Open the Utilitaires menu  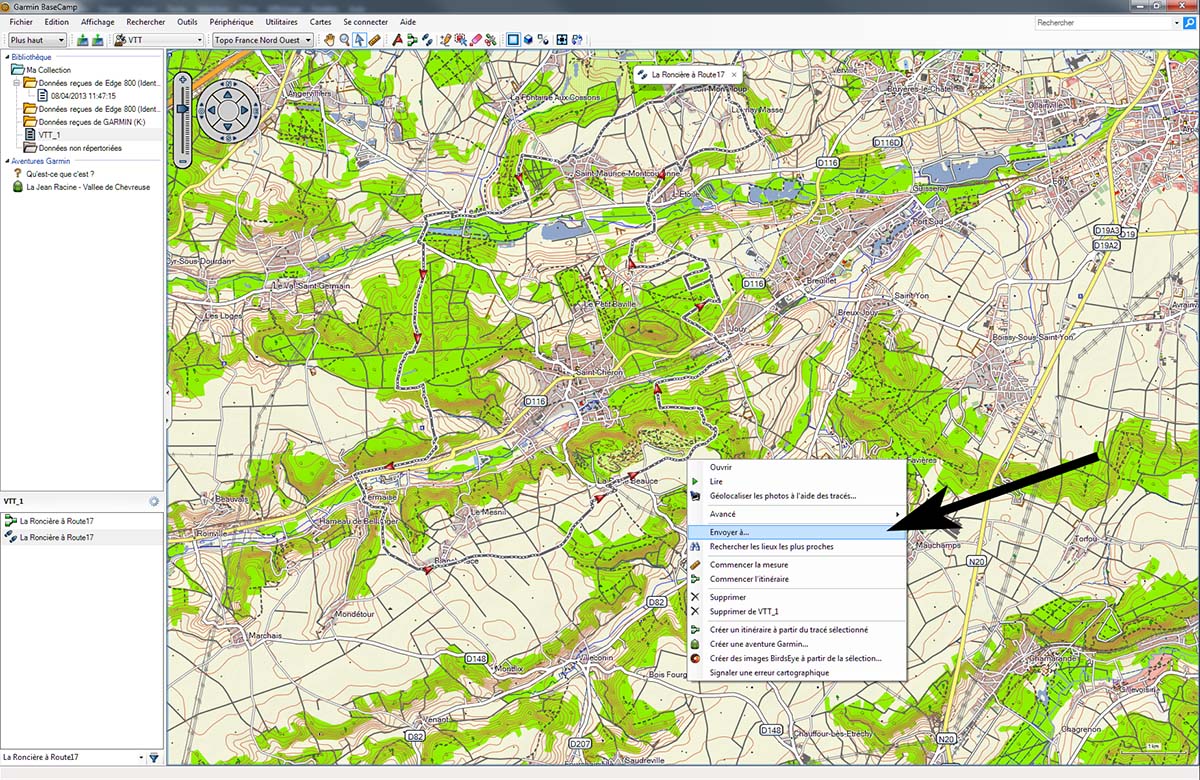tap(282, 22)
